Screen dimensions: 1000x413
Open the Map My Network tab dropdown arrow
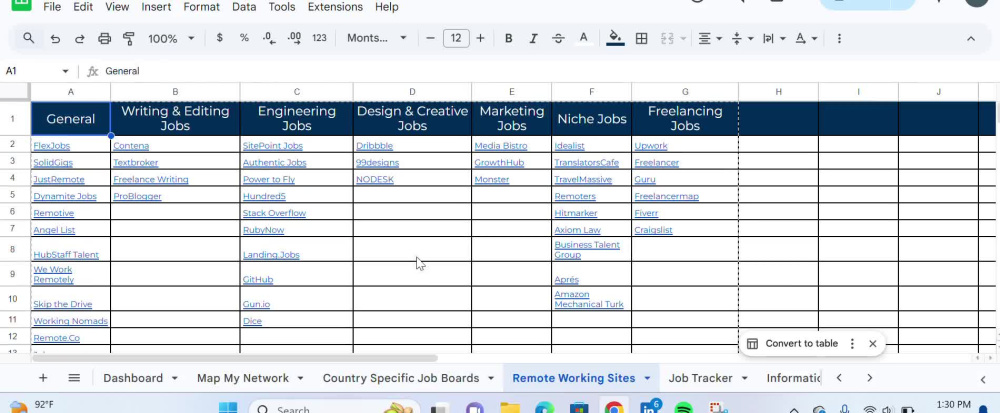300,378
